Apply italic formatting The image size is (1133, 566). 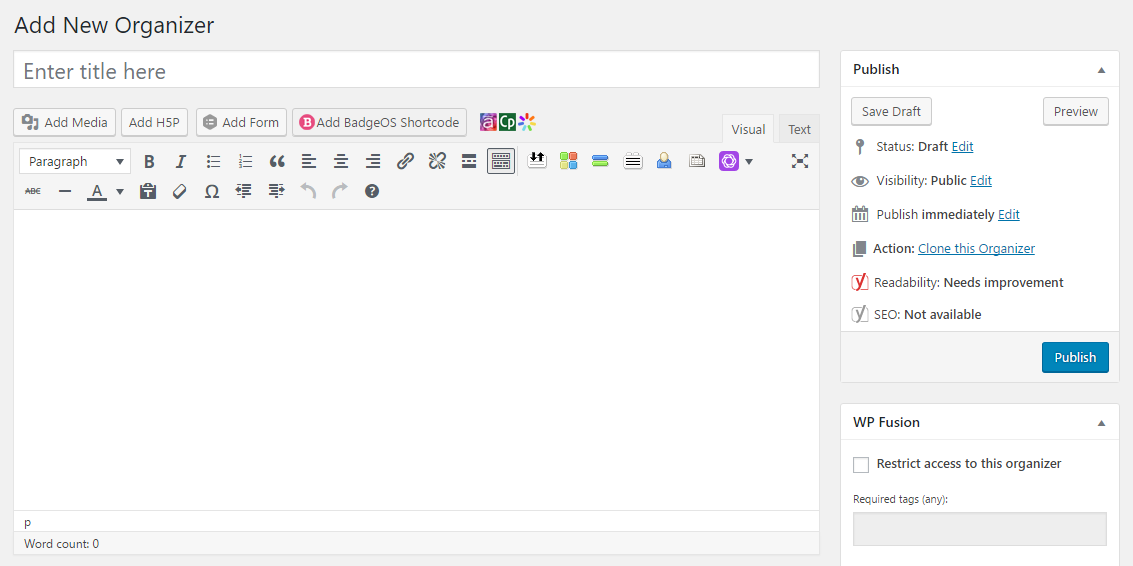click(181, 161)
